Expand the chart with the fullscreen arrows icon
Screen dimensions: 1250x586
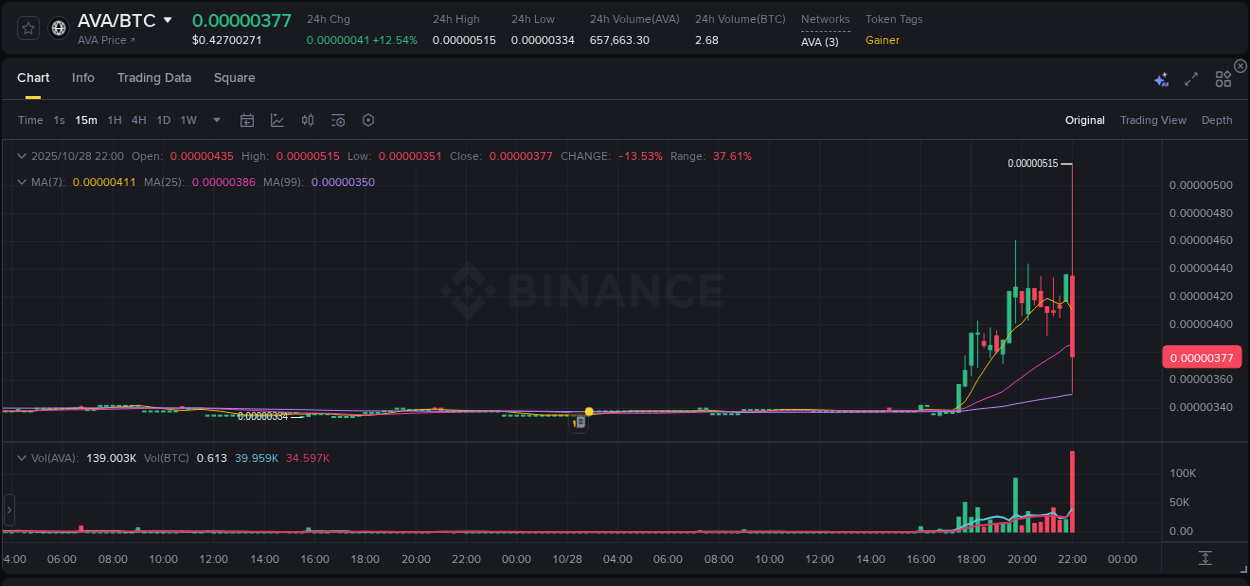[1191, 78]
